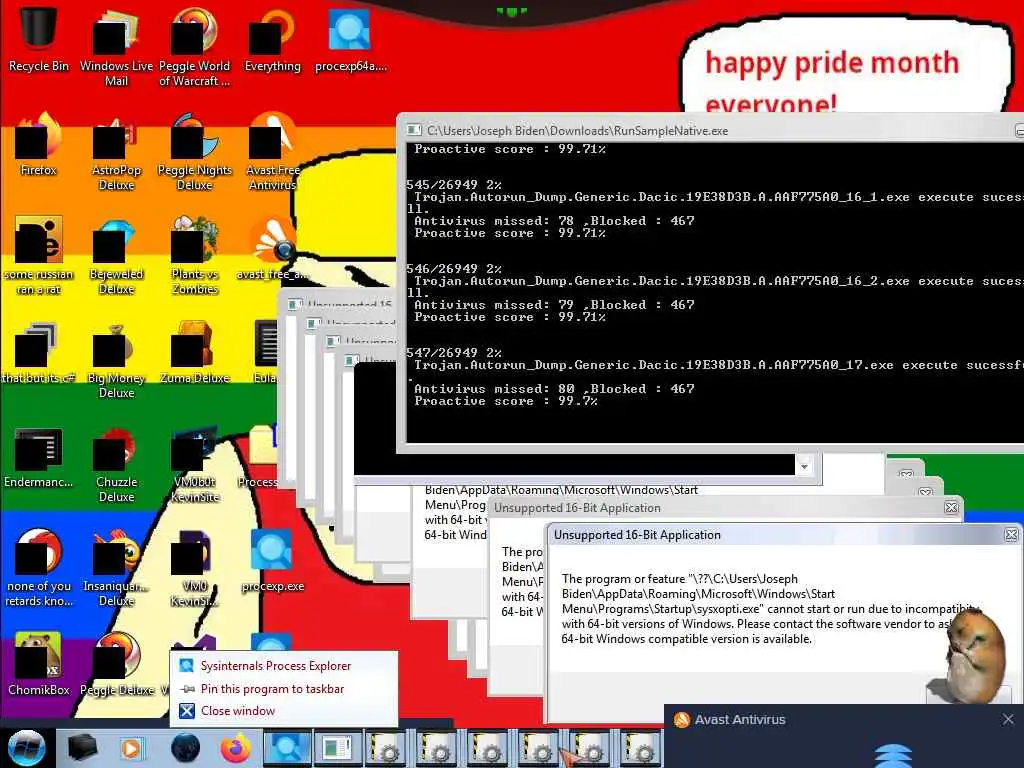Image resolution: width=1024 pixels, height=768 pixels.
Task: Click the '547/26949 2%' console line
Action: point(454,353)
